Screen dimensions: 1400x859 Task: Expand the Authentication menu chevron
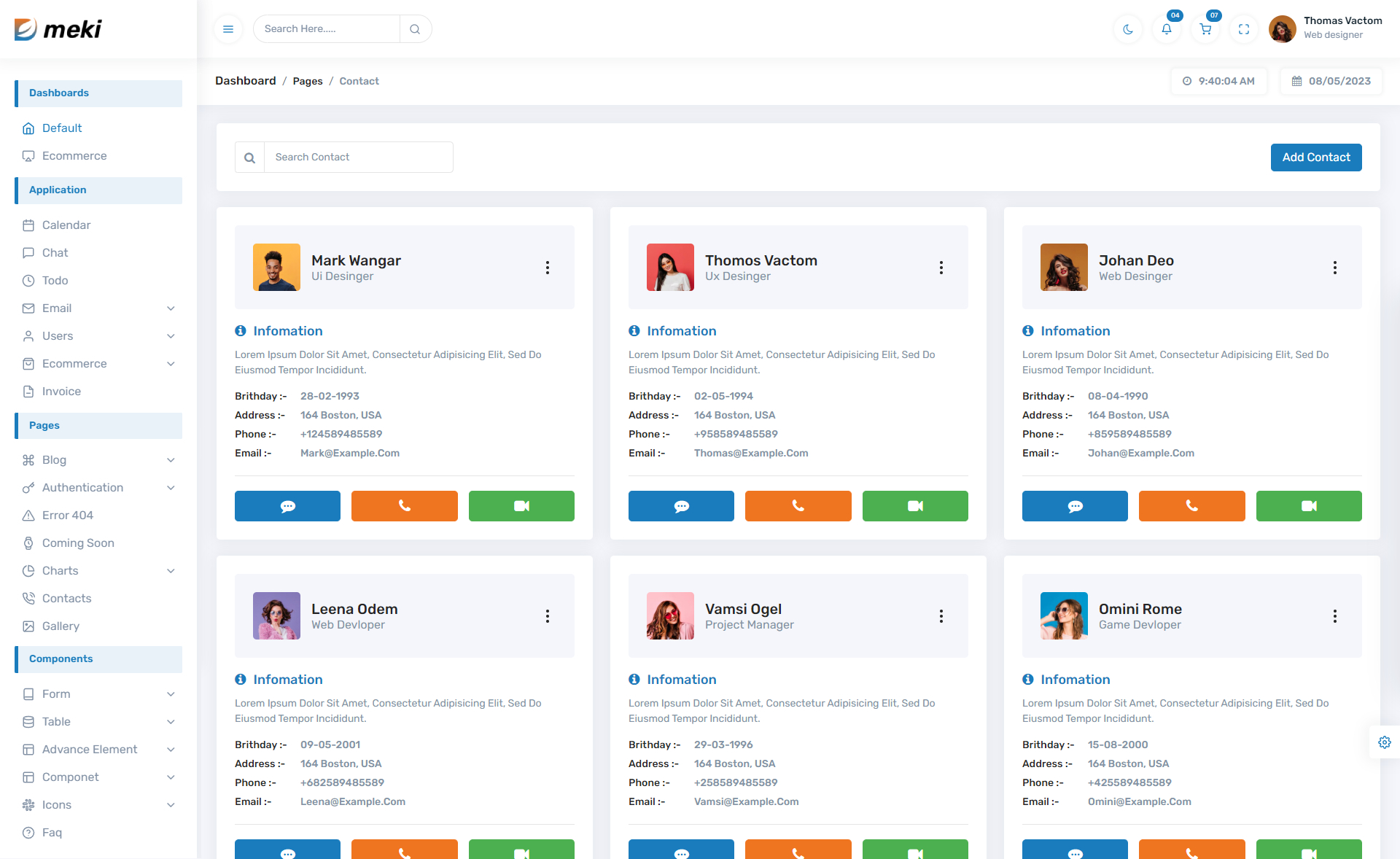171,488
